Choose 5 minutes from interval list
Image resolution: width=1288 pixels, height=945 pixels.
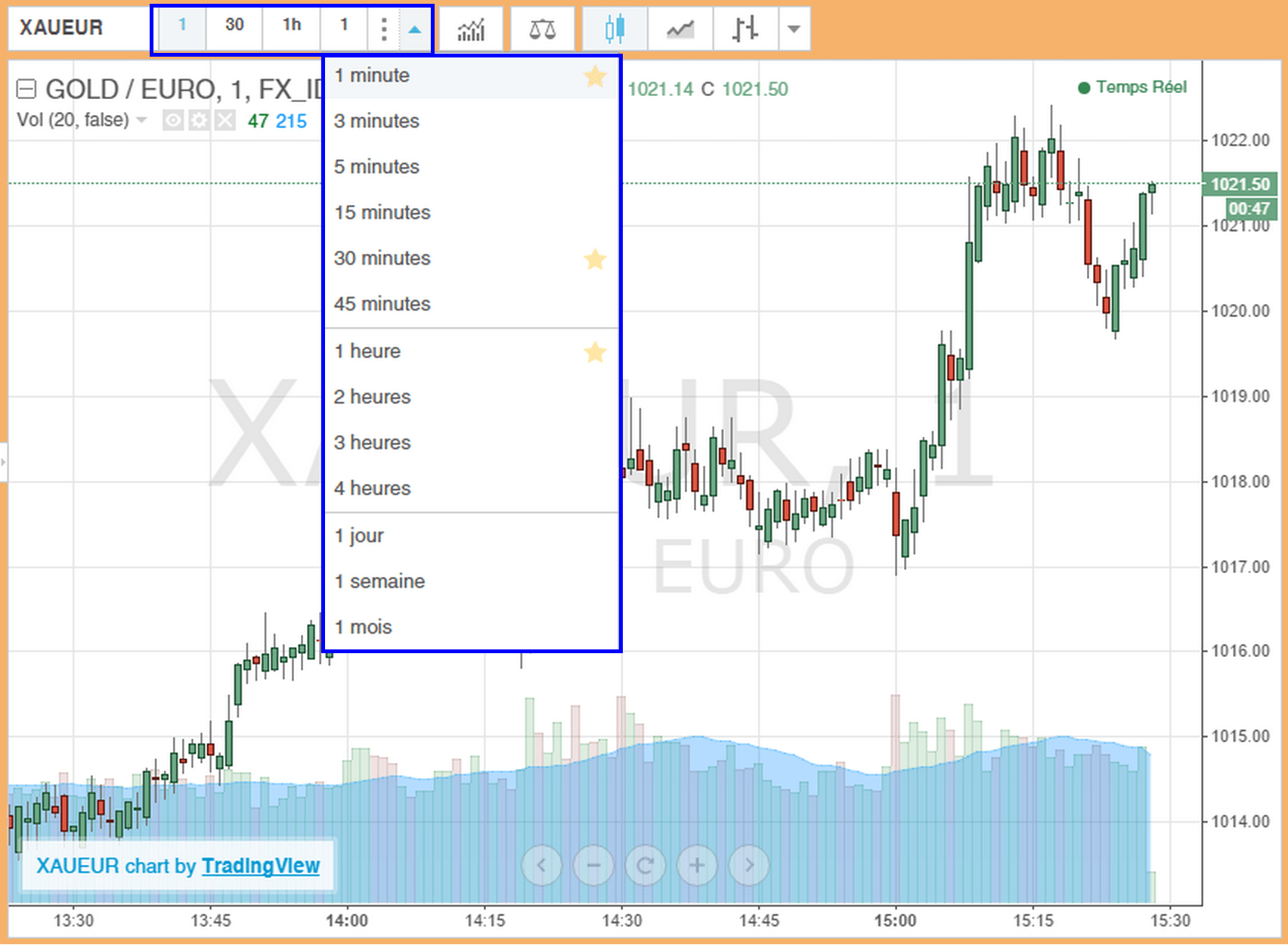472,167
